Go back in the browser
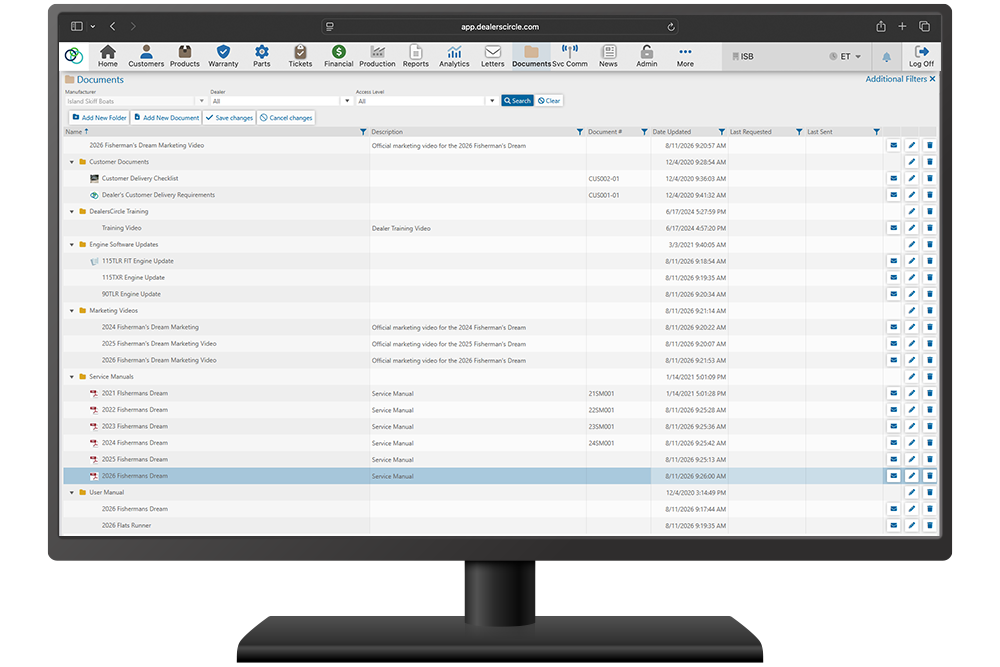The height and width of the screenshot is (667, 1000). click(112, 26)
